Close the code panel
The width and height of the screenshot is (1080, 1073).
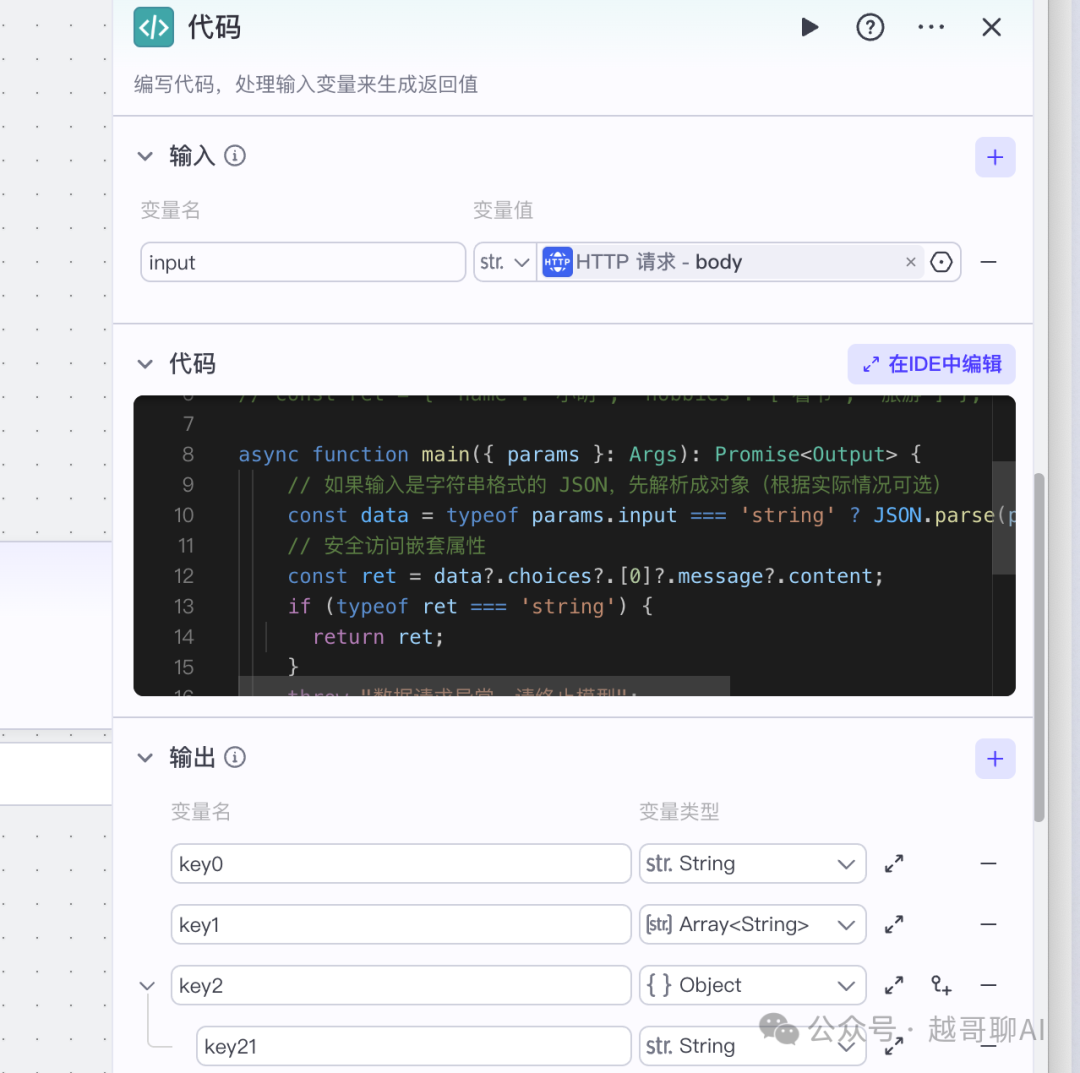(991, 28)
